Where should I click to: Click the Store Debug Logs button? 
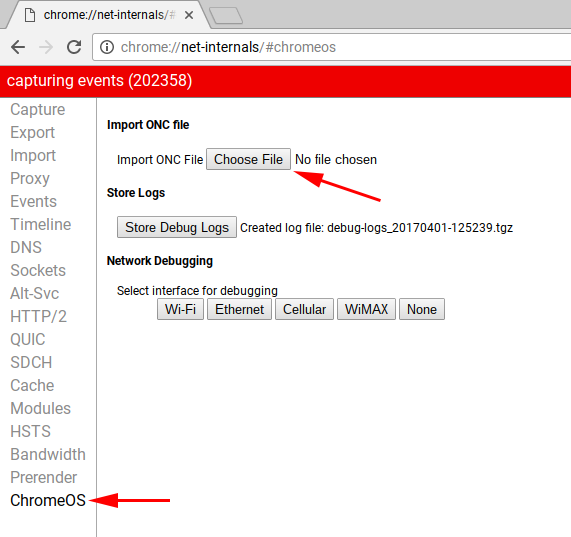pos(177,227)
